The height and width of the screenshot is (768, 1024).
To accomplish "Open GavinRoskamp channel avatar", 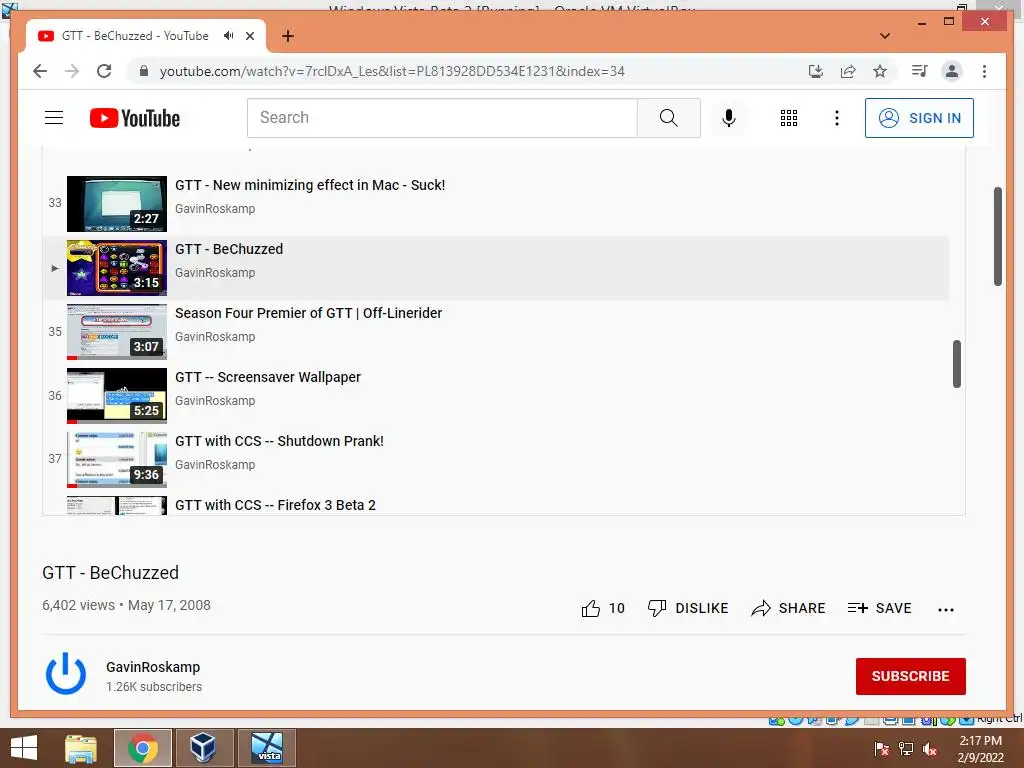I will [65, 674].
